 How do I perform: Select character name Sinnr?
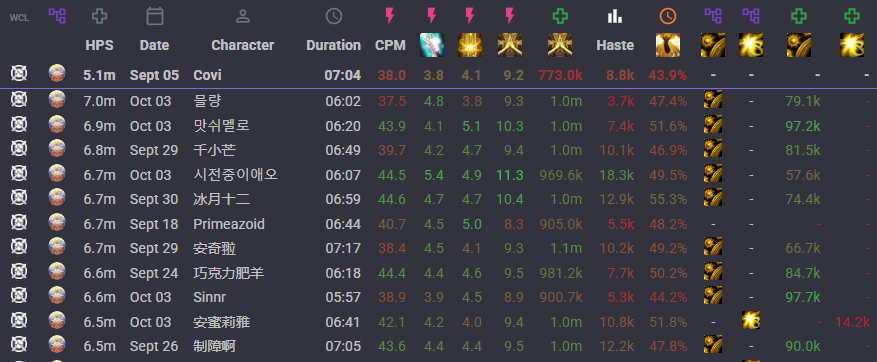[210, 297]
